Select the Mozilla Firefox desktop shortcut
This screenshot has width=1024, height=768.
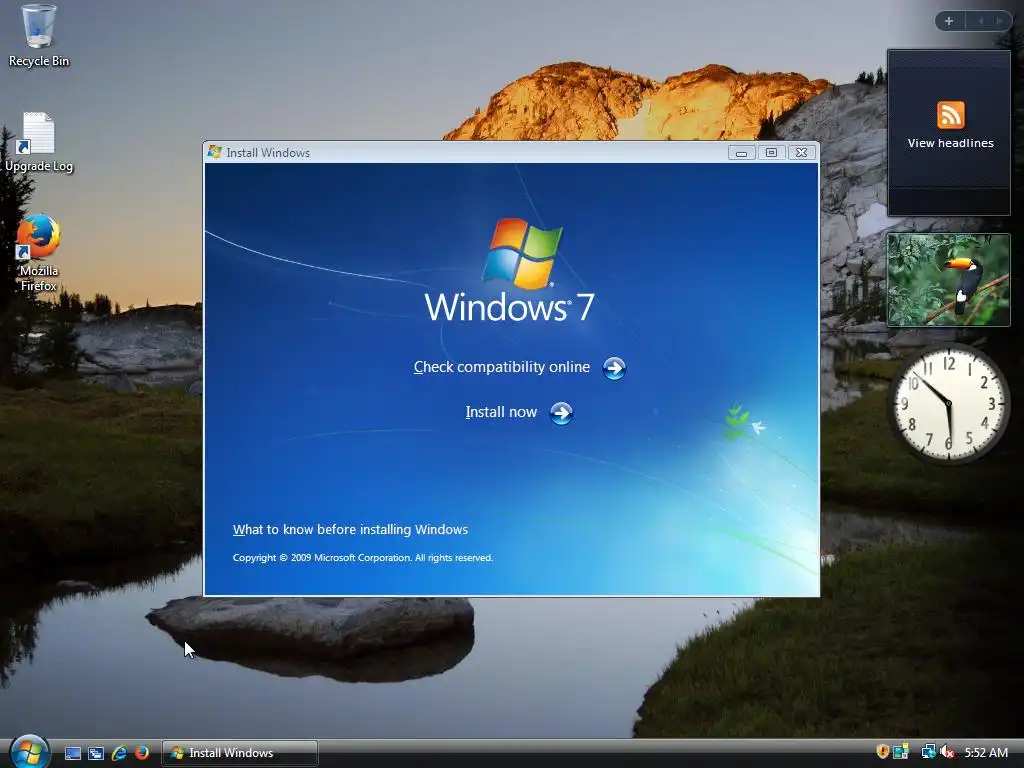pos(39,253)
